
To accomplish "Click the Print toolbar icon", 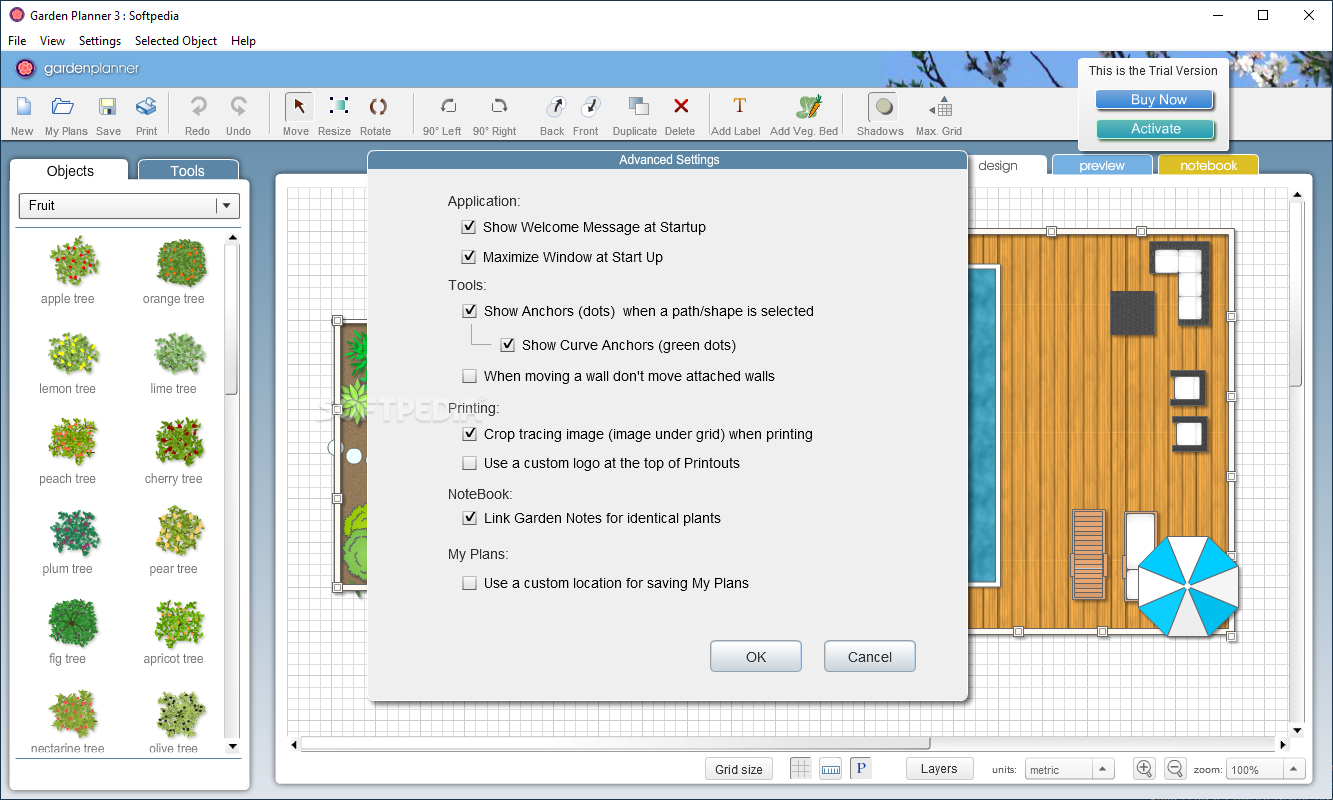I will (x=146, y=108).
